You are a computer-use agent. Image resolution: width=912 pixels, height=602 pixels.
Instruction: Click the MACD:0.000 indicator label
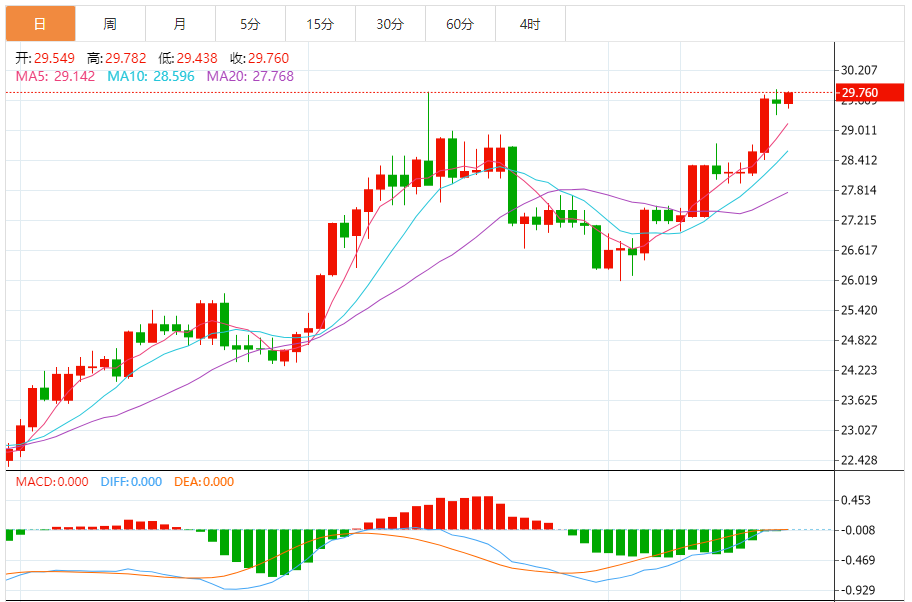(52, 482)
